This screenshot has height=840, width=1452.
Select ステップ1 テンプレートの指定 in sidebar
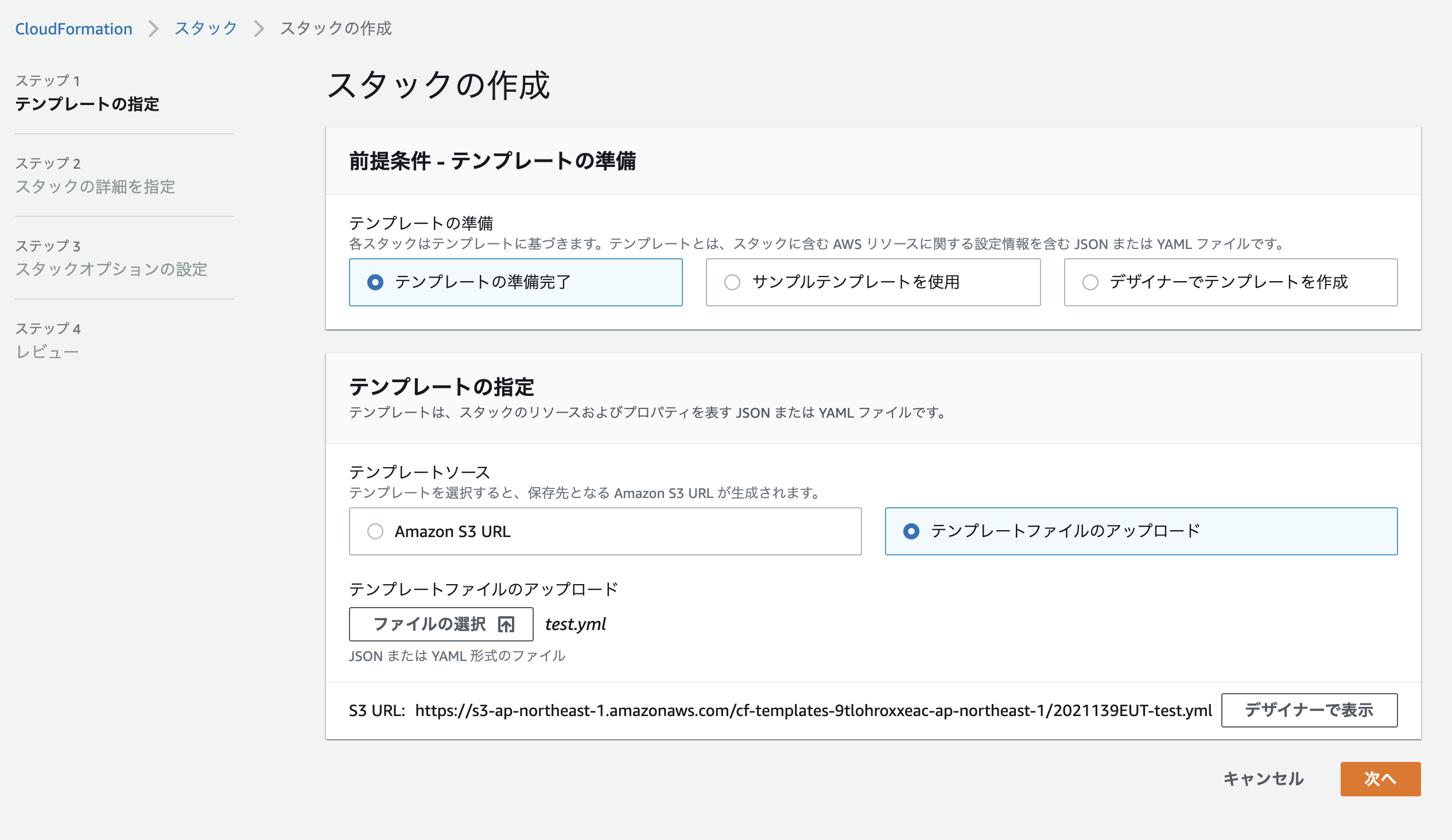pyautogui.click(x=90, y=106)
